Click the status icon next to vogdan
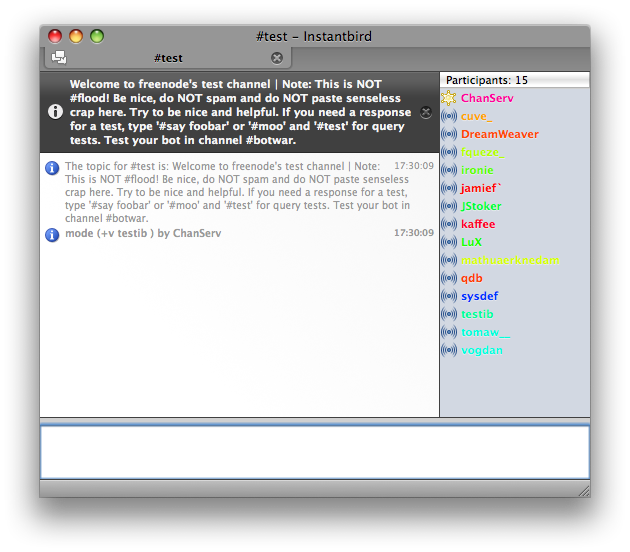Screen dimensions: 630x552 coord(449,350)
